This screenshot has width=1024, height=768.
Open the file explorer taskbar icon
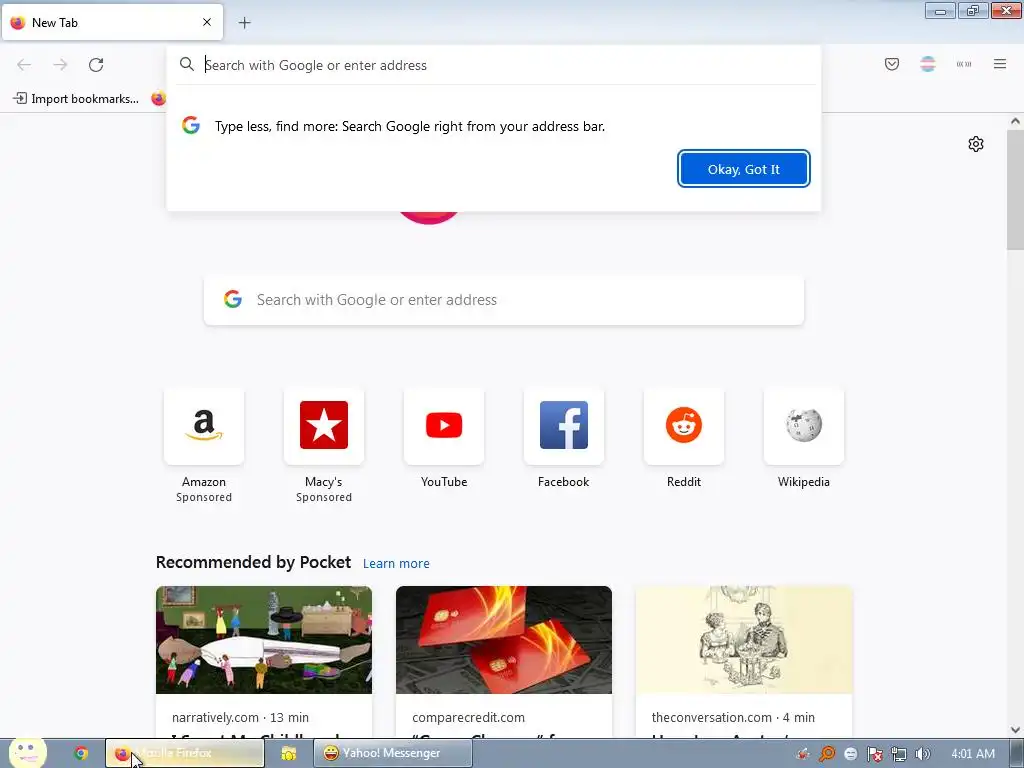289,753
